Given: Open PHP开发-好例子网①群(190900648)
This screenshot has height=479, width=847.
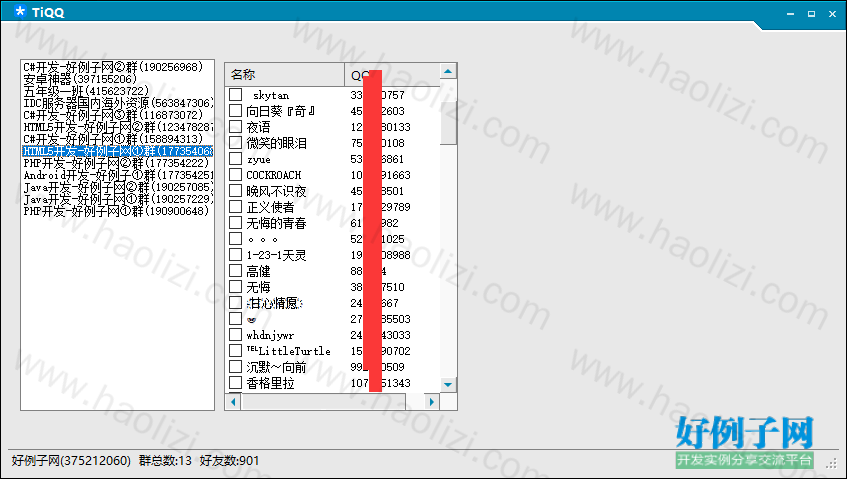Looking at the screenshot, I should pyautogui.click(x=116, y=211).
